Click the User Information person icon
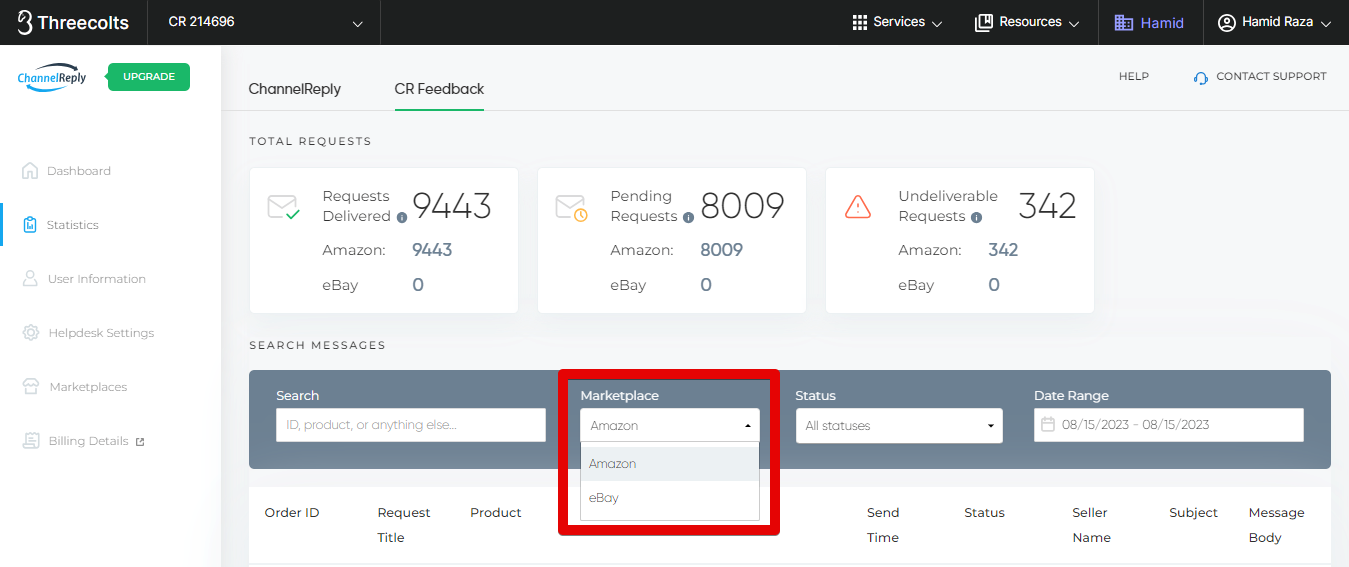 [30, 279]
